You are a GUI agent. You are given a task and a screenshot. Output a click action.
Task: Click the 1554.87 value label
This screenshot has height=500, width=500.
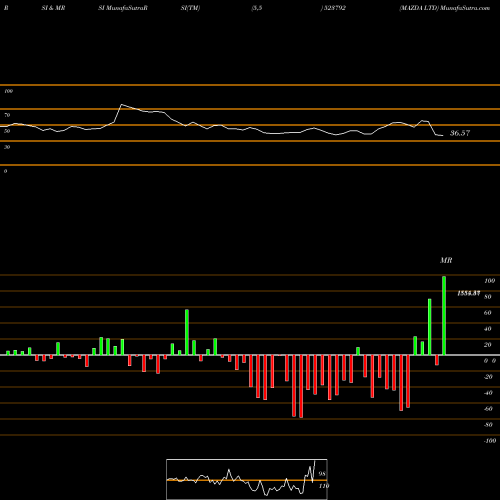pyautogui.click(x=468, y=293)
